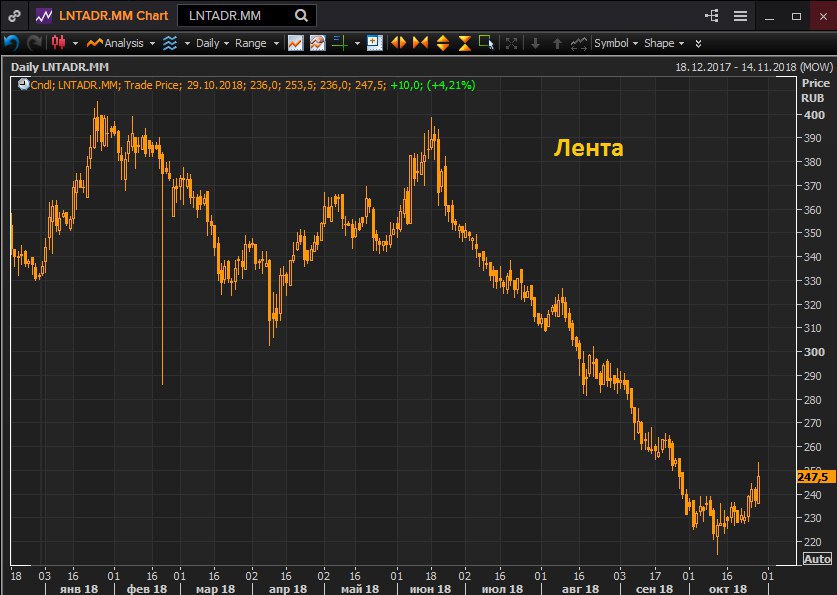Screen dimensions: 837x595
Task: Click the июн 18 time axis label
Action: pos(430,589)
